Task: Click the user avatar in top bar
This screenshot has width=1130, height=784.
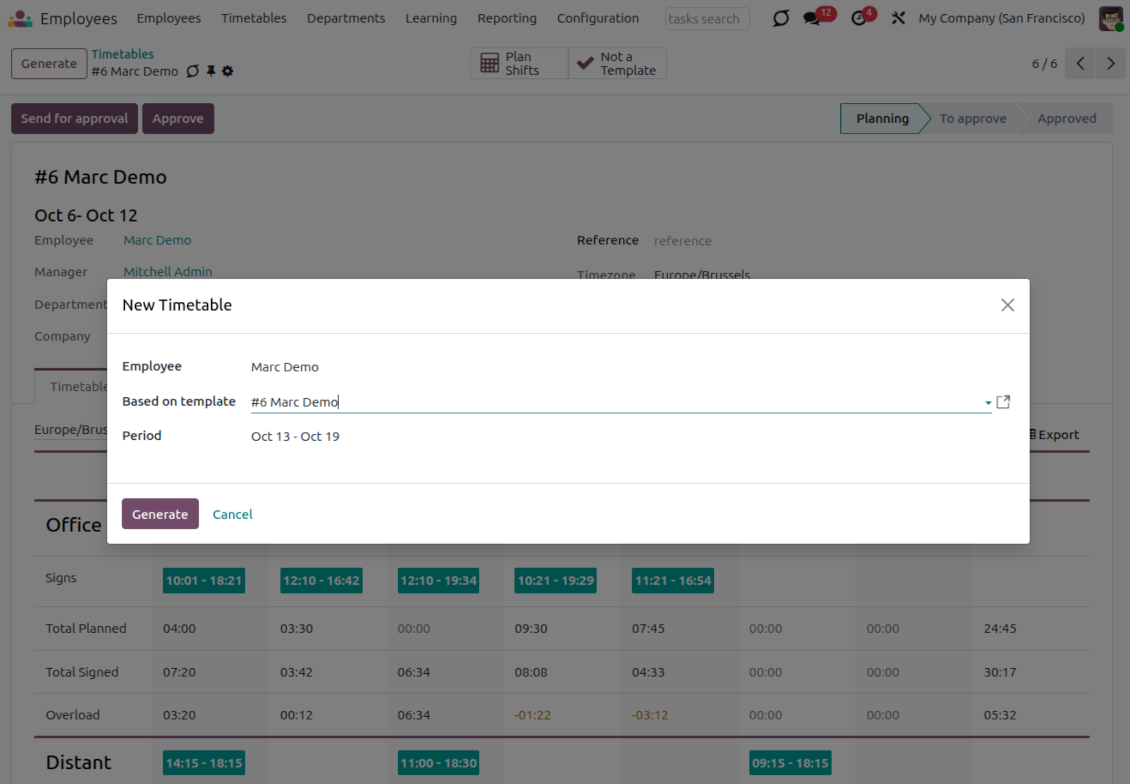Action: pos(1110,18)
